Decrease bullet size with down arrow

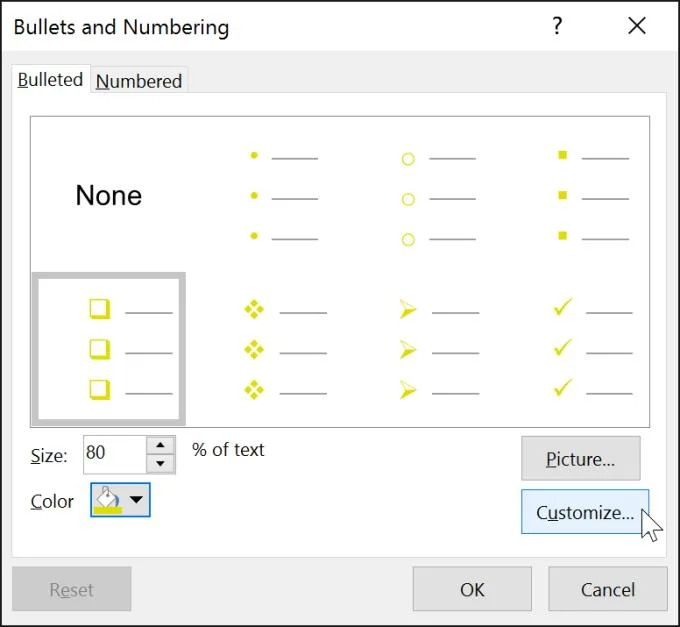pyautogui.click(x=160, y=464)
